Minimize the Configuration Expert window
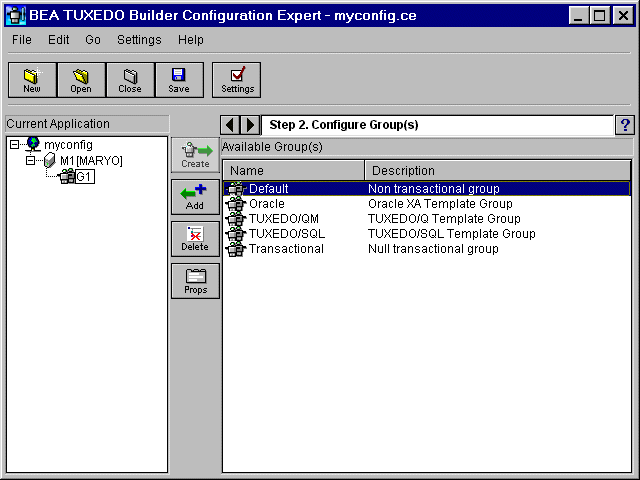The image size is (640, 480). [578, 16]
